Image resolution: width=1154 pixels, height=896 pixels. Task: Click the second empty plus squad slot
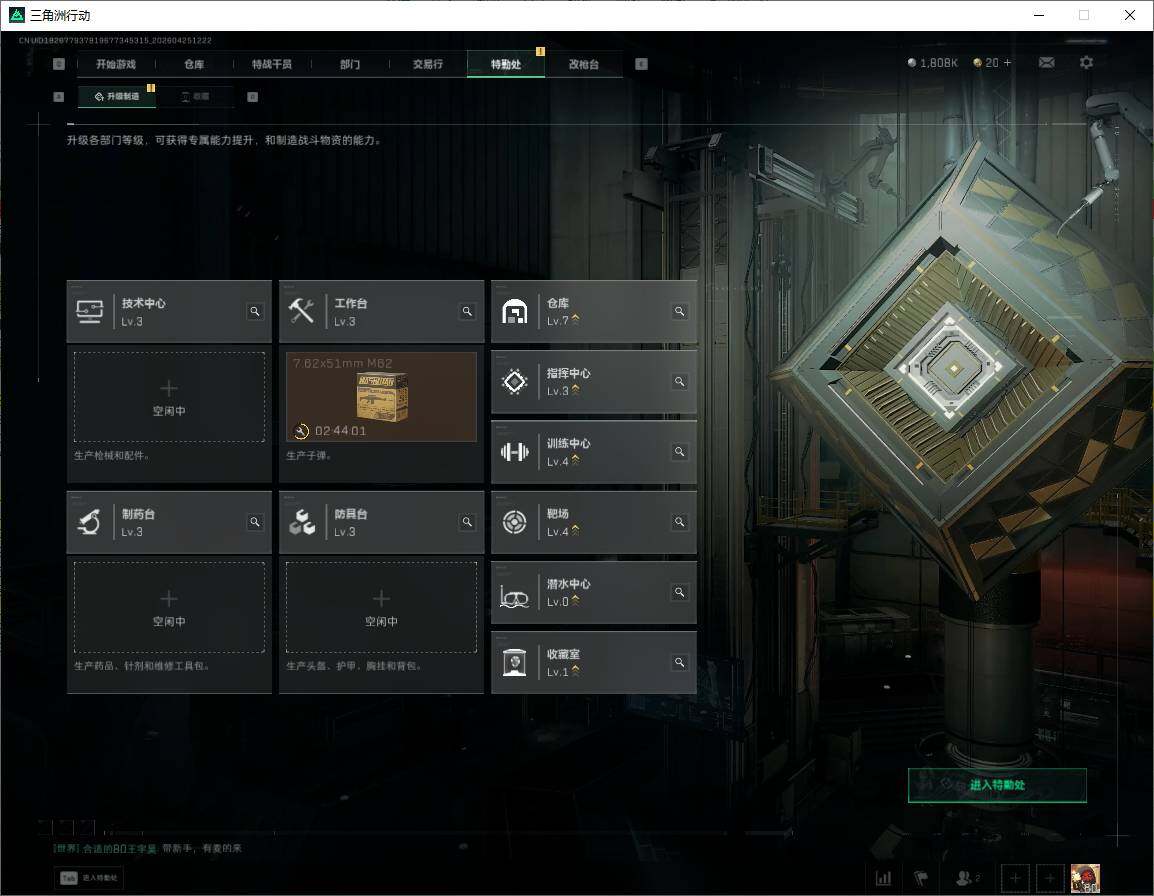coord(1050,878)
